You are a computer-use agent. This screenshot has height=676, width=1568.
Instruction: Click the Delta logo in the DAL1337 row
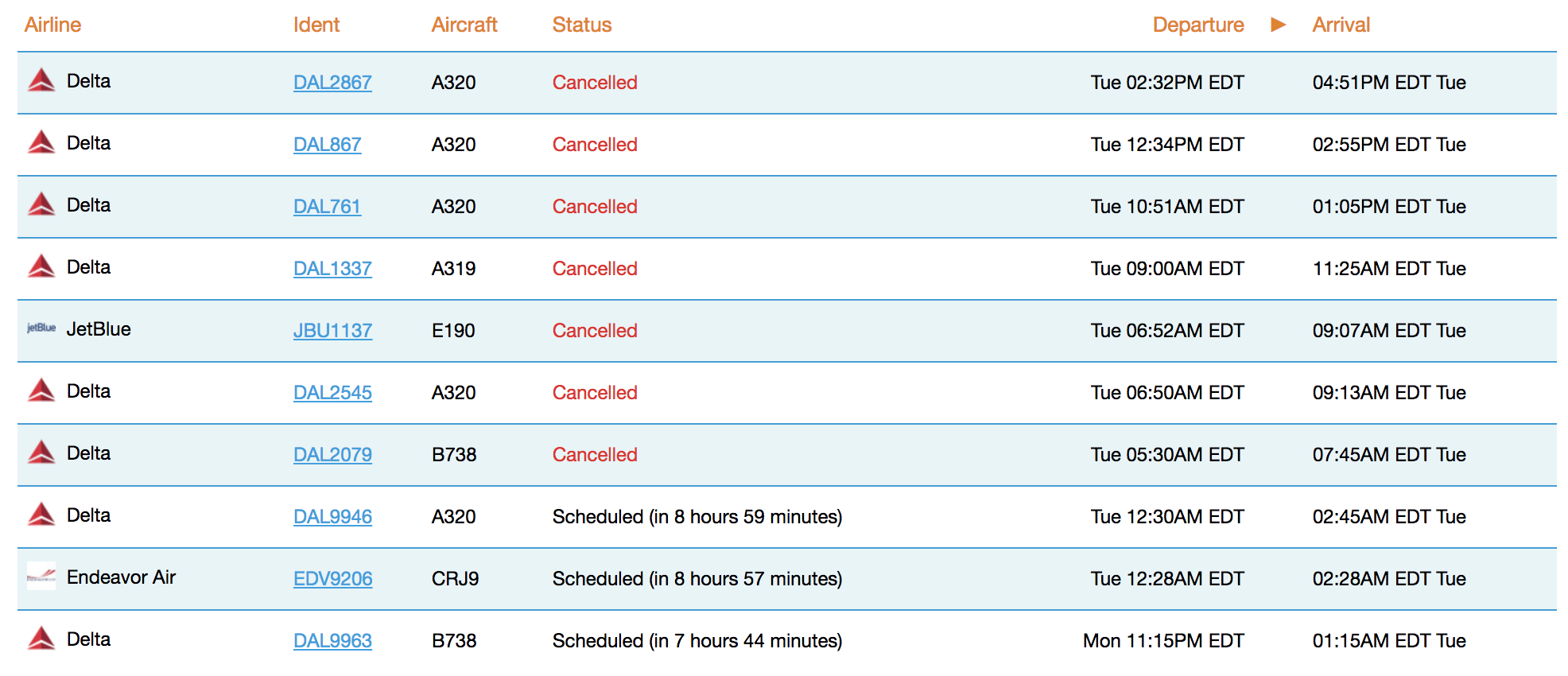[x=41, y=266]
